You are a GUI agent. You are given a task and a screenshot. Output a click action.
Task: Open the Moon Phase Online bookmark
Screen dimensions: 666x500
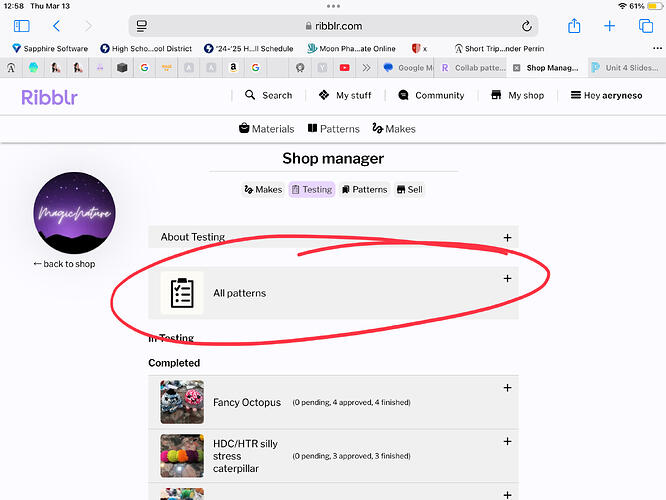[x=351, y=48]
